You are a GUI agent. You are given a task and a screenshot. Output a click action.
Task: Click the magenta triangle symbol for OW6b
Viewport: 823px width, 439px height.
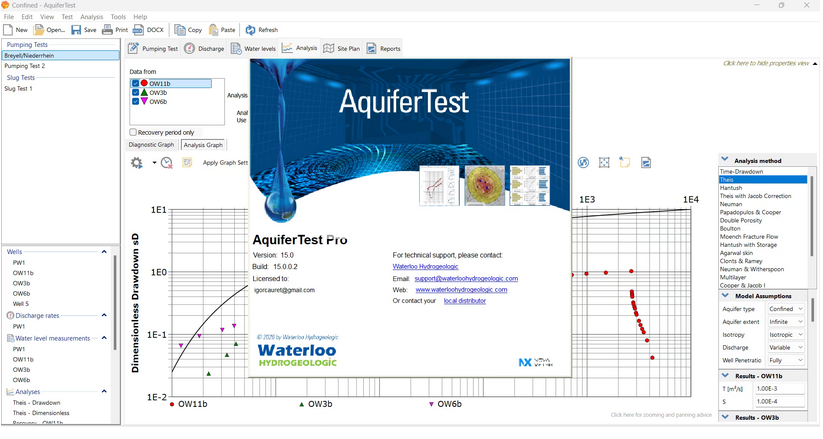[x=144, y=101]
